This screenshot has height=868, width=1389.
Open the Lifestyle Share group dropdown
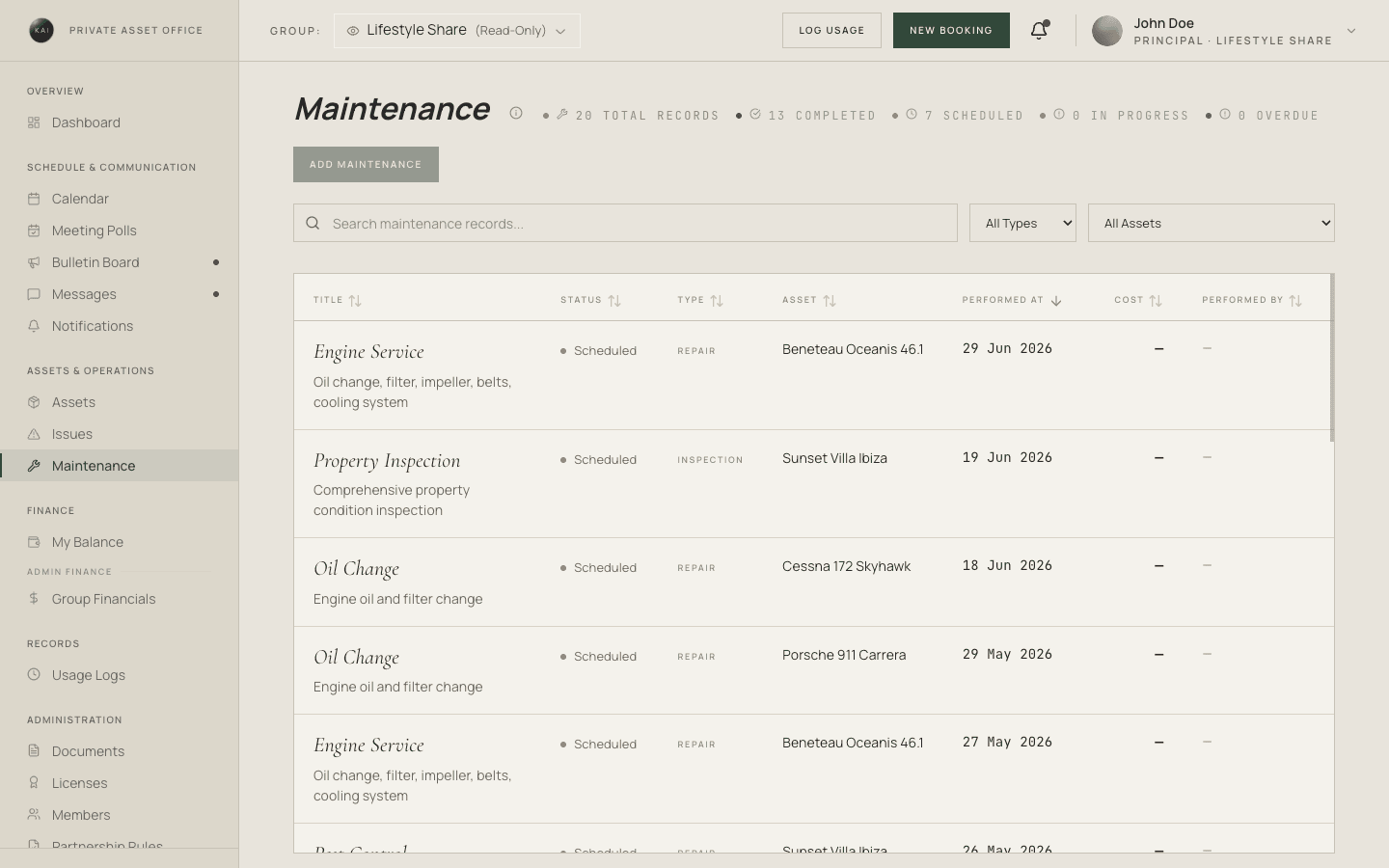[457, 31]
